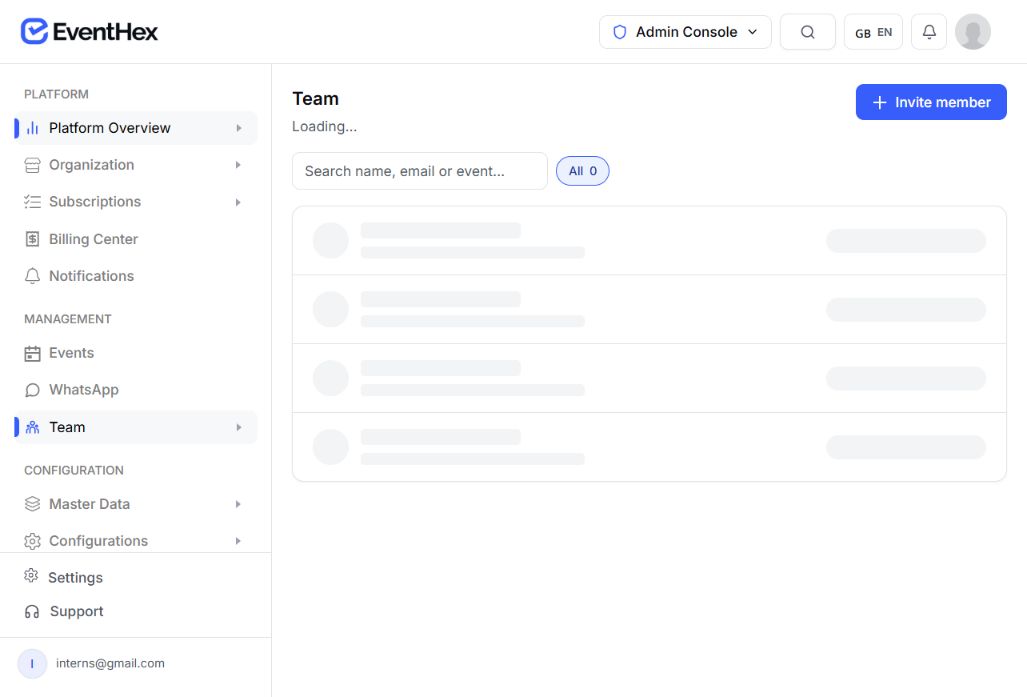1027x697 pixels.
Task: Open WhatsApp in the sidebar
Action: pos(136,390)
